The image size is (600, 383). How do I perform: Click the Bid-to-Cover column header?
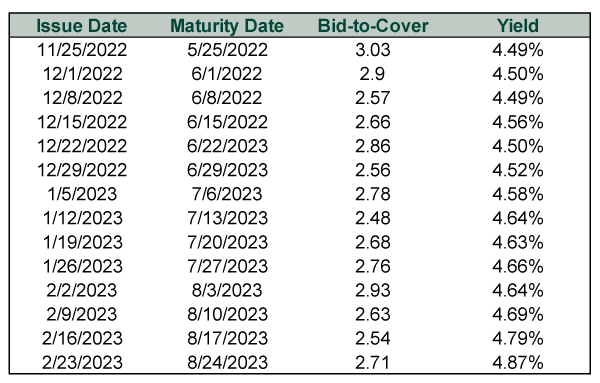coord(373,26)
